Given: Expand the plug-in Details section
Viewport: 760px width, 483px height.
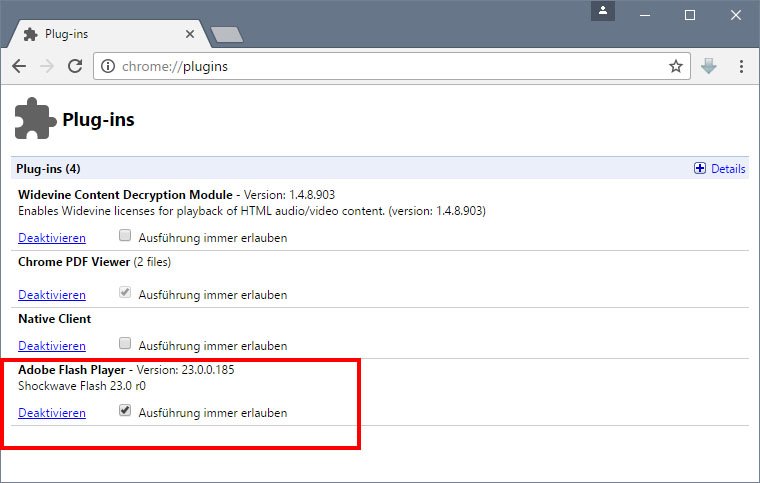Looking at the screenshot, I should 720,169.
